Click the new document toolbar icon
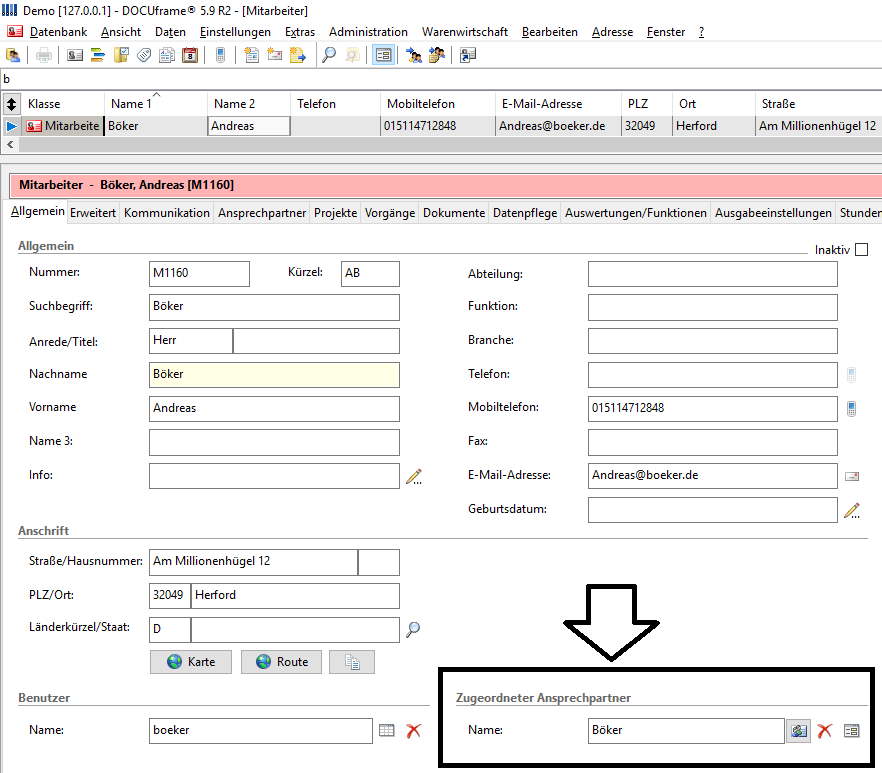The height and width of the screenshot is (773, 882). click(251, 55)
